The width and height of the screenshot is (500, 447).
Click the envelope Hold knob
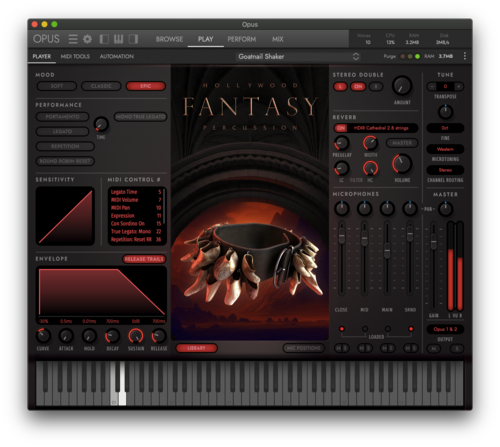coord(89,336)
